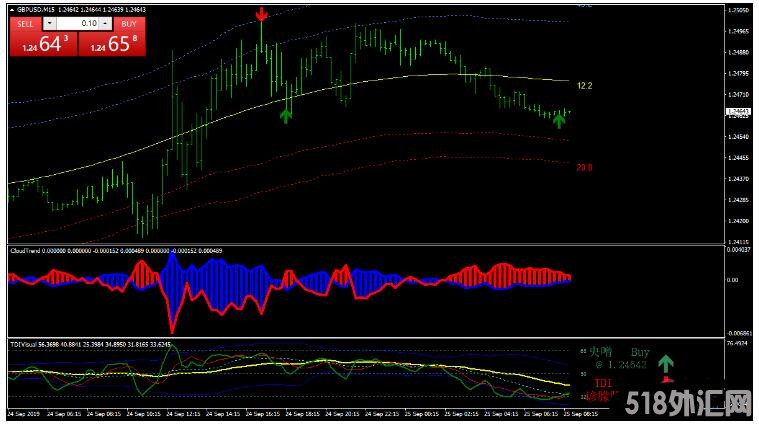Click the 1.24710 price axis label
This screenshot has width=759, height=427.
pos(738,94)
